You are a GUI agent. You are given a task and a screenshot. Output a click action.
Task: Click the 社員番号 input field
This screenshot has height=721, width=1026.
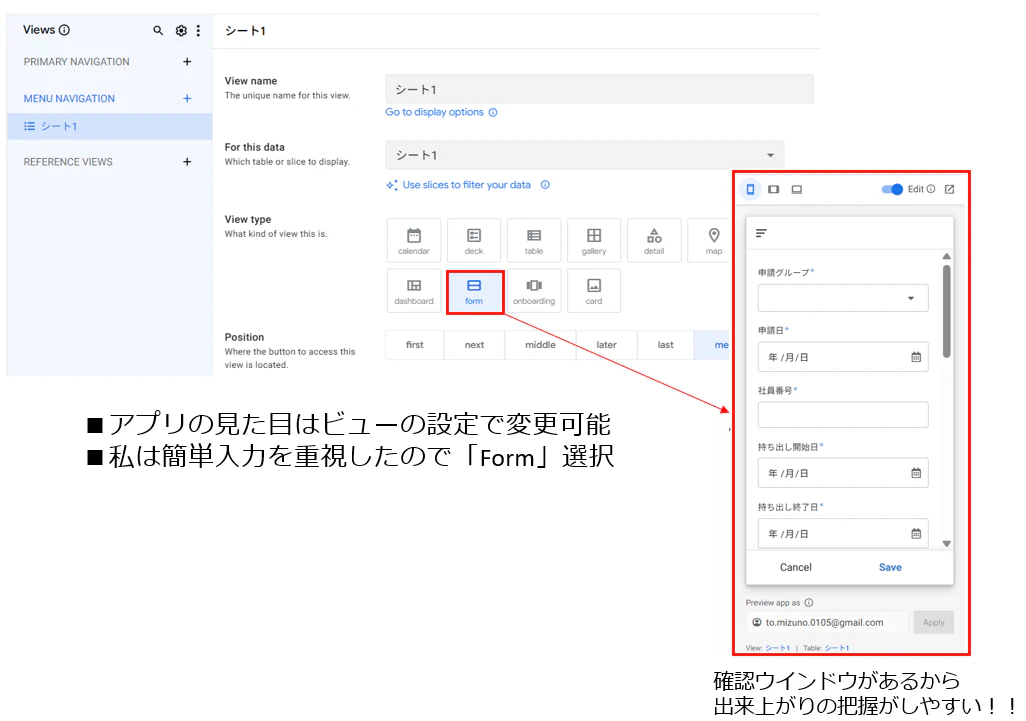click(843, 415)
